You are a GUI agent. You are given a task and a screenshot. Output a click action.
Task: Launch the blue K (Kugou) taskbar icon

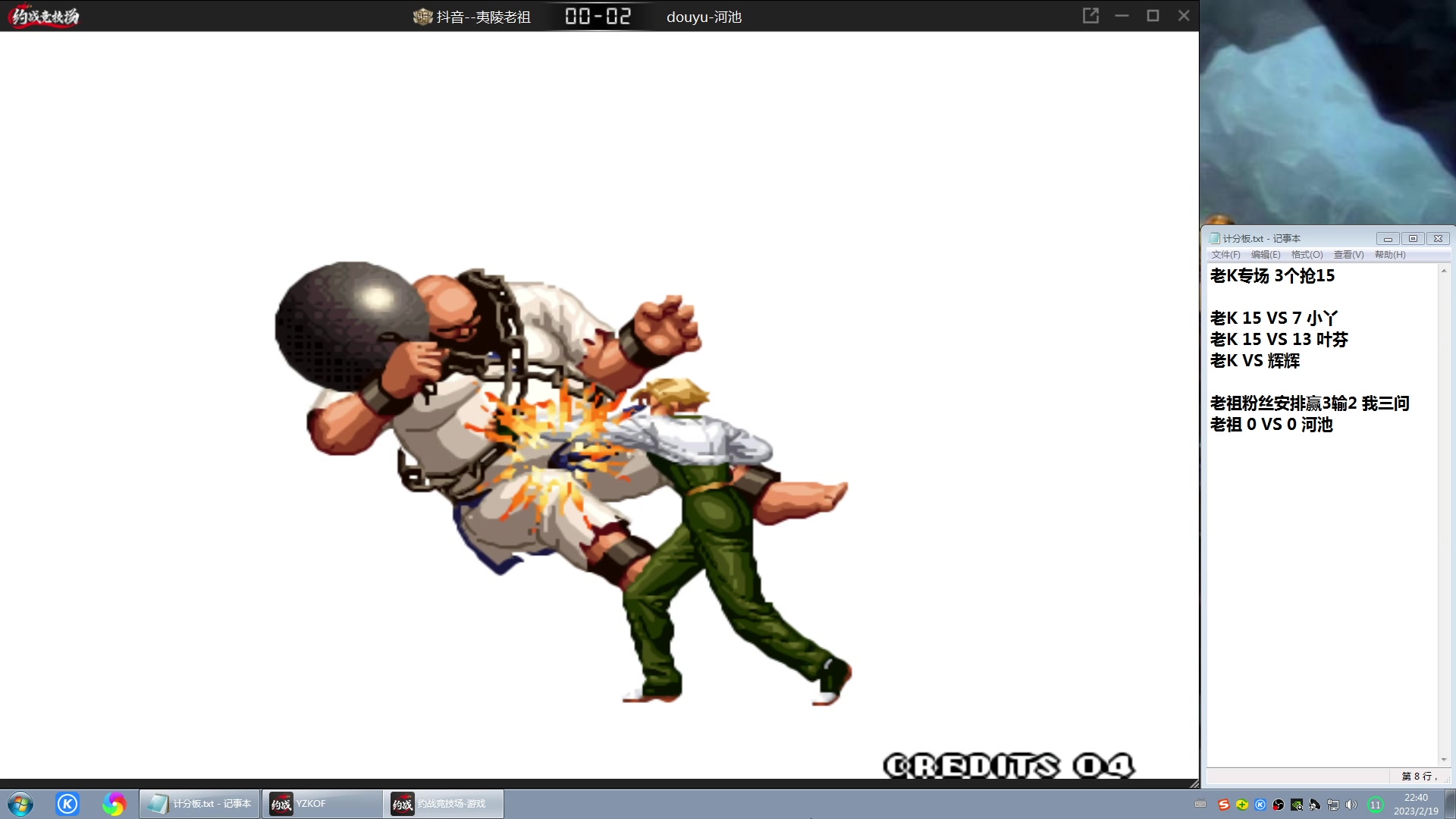(x=67, y=804)
